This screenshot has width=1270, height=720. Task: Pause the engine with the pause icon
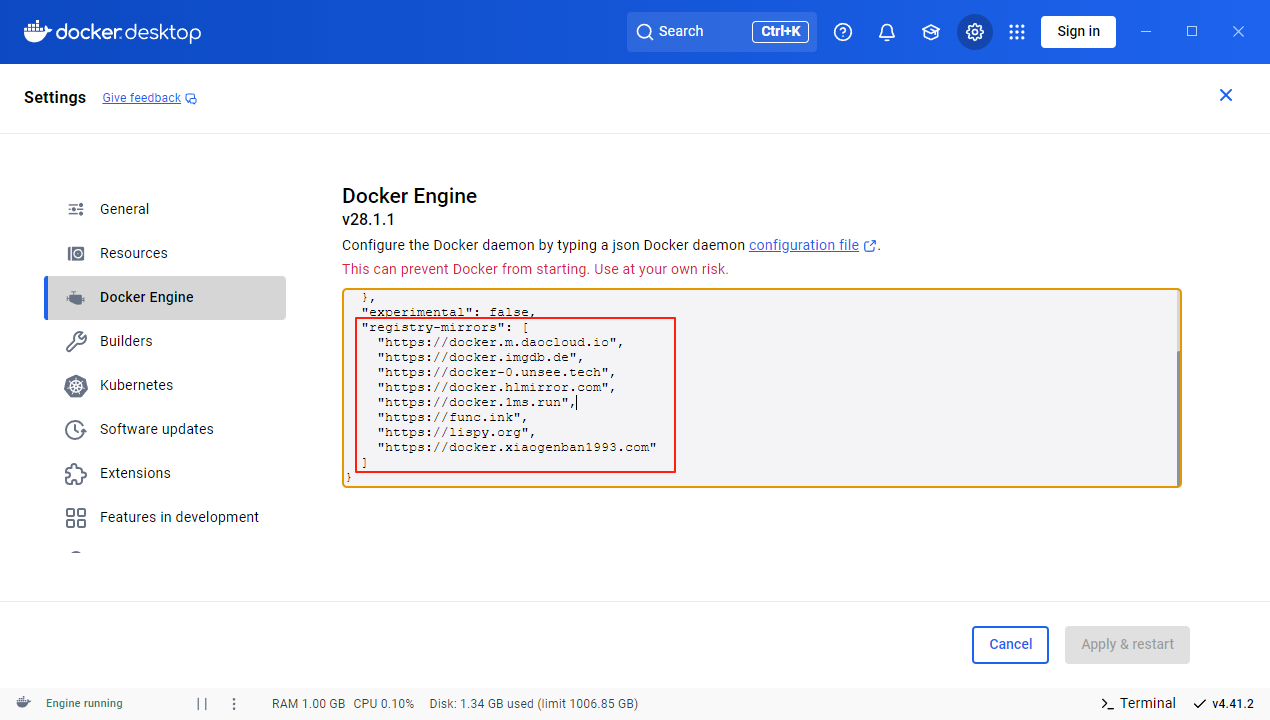tap(202, 704)
